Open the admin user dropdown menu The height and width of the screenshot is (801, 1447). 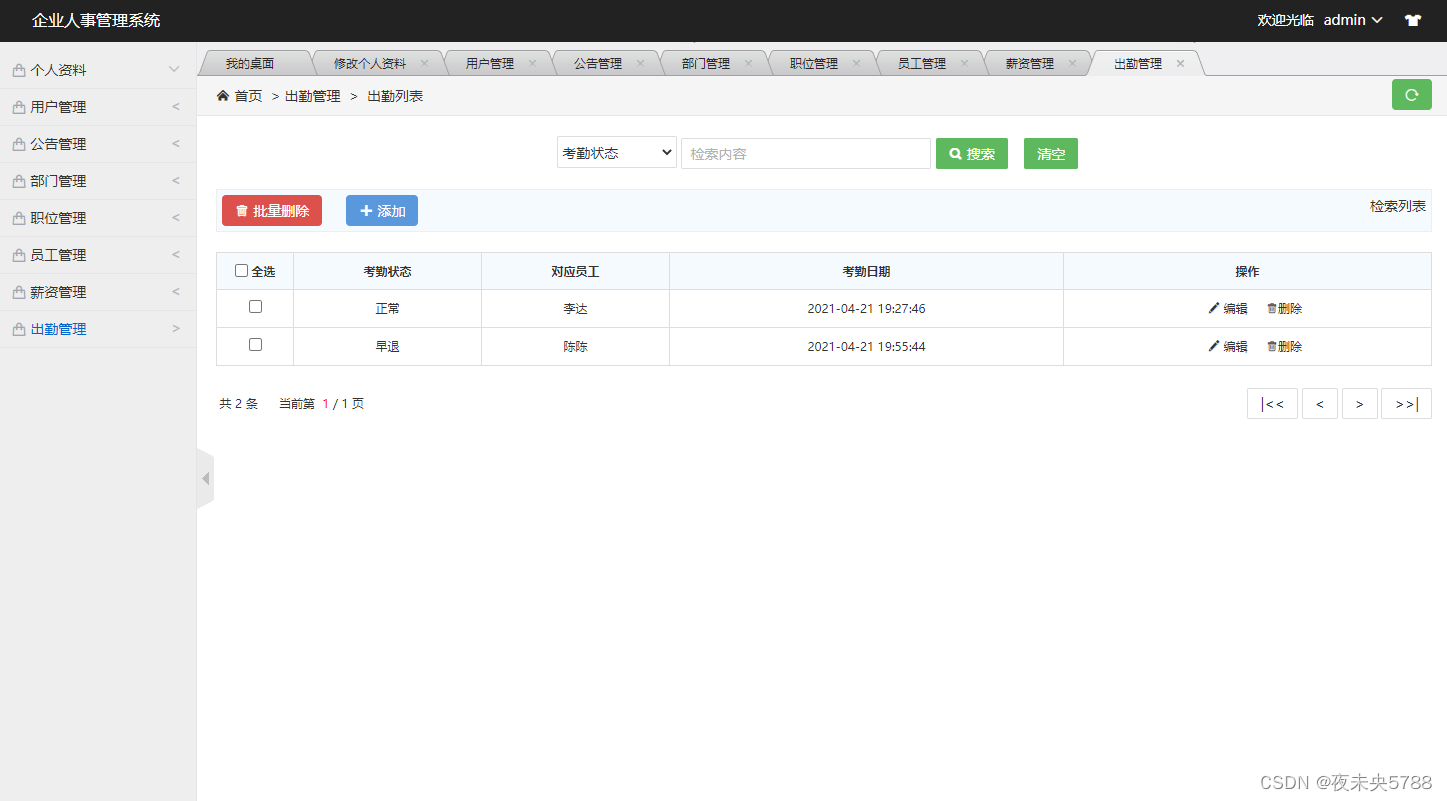pos(1353,20)
